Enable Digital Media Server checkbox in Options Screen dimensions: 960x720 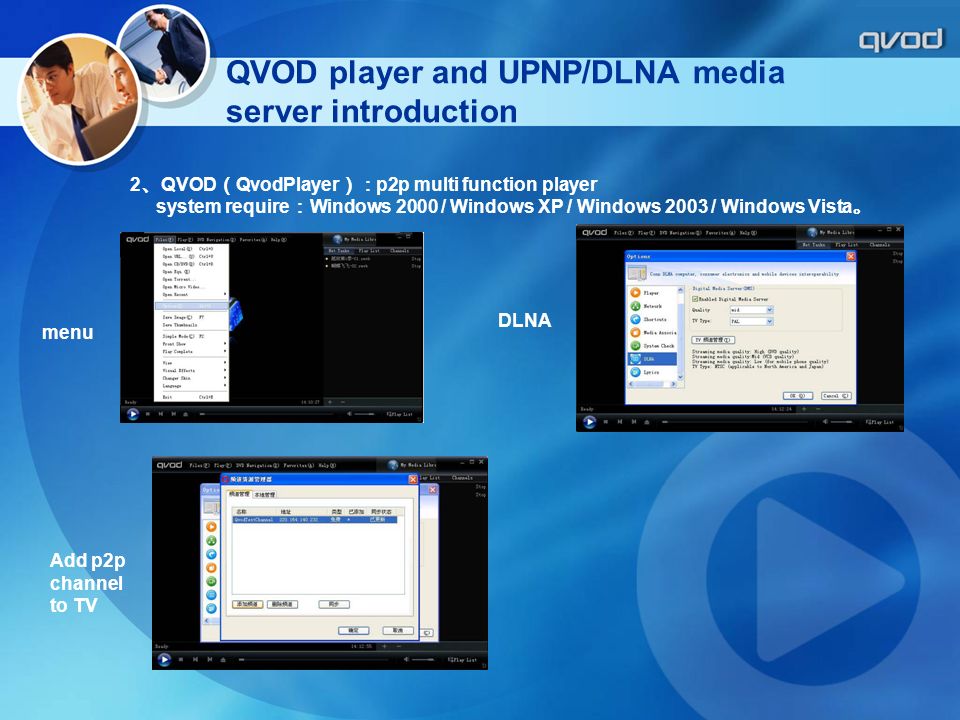point(695,299)
